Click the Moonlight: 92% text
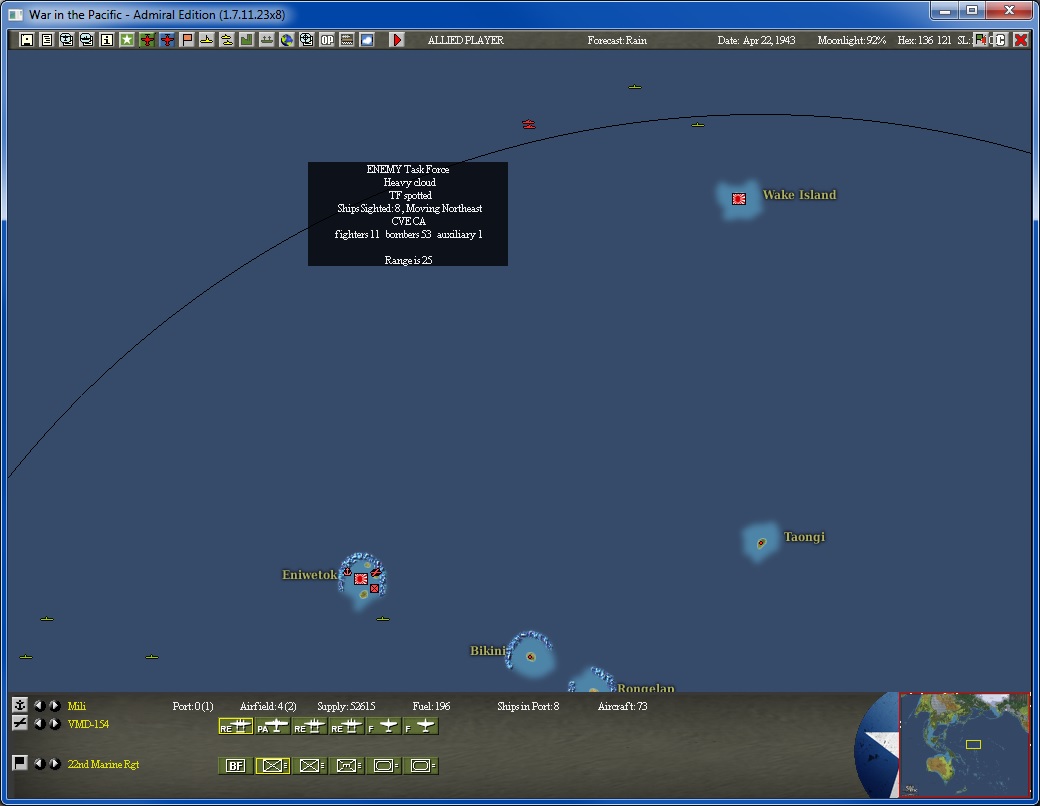Screen dimensions: 1040x806 852,40
